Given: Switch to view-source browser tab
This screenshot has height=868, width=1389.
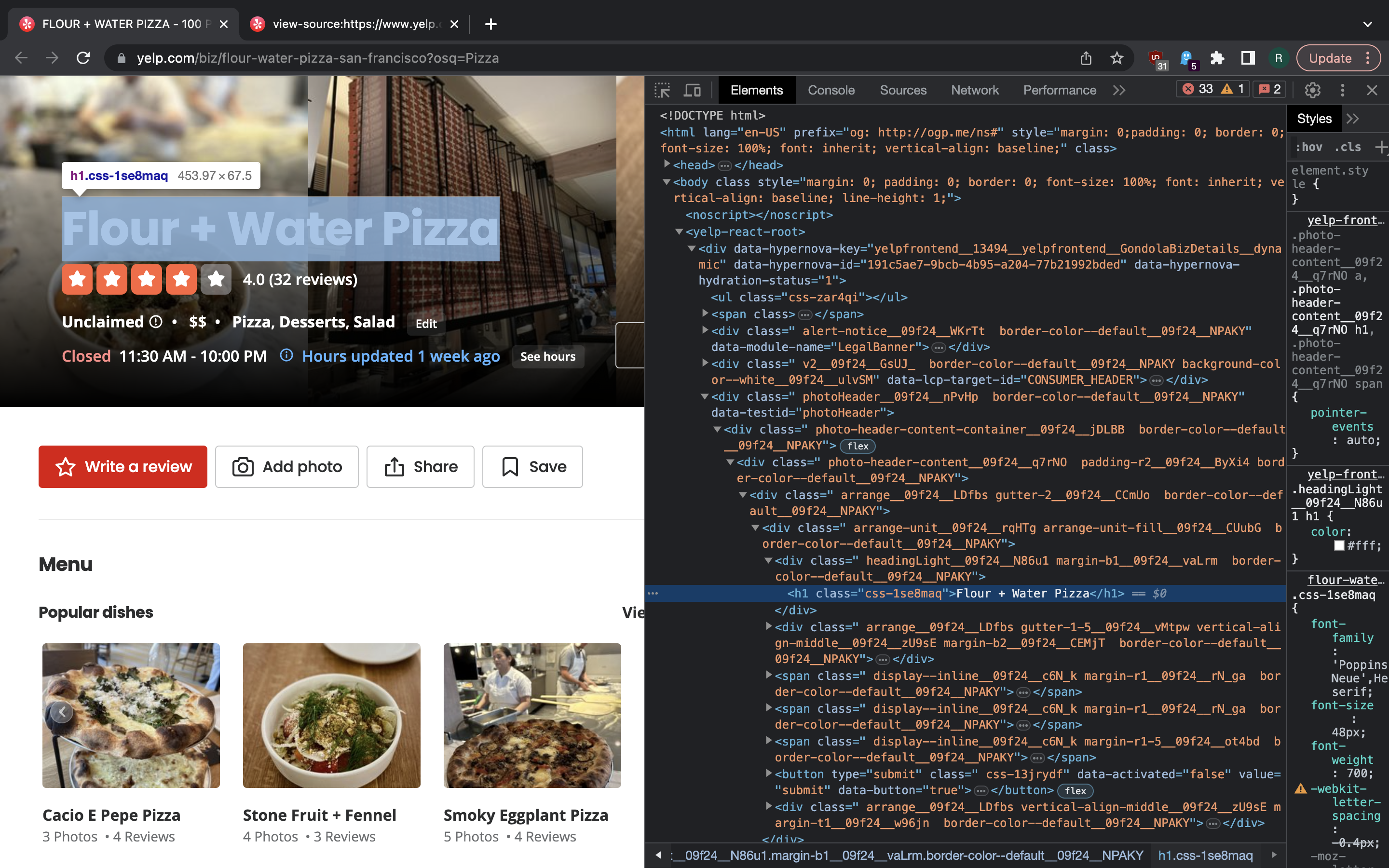Looking at the screenshot, I should click(354, 24).
